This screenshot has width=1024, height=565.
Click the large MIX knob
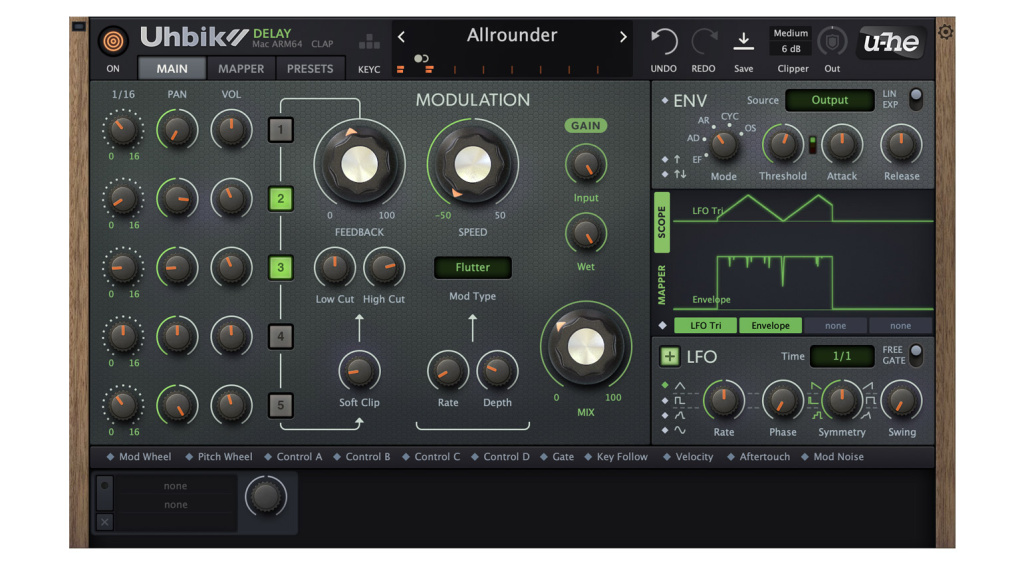(585, 346)
